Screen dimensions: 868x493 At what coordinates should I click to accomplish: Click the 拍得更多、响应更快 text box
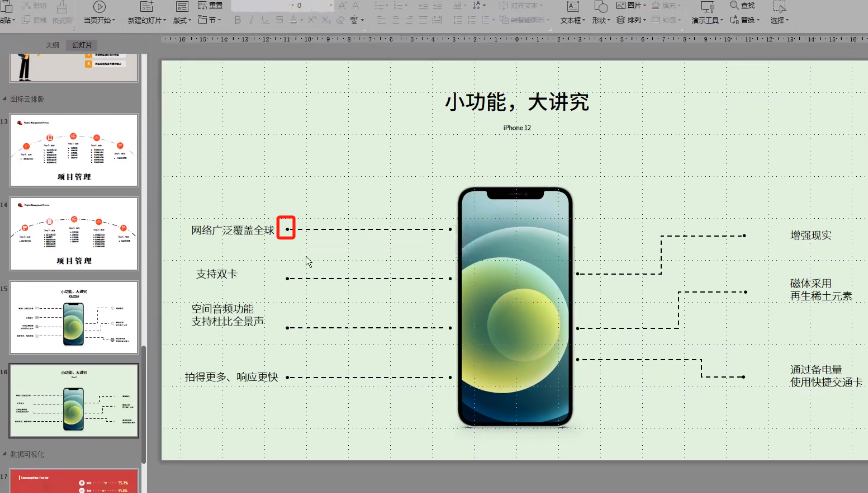click(x=231, y=377)
